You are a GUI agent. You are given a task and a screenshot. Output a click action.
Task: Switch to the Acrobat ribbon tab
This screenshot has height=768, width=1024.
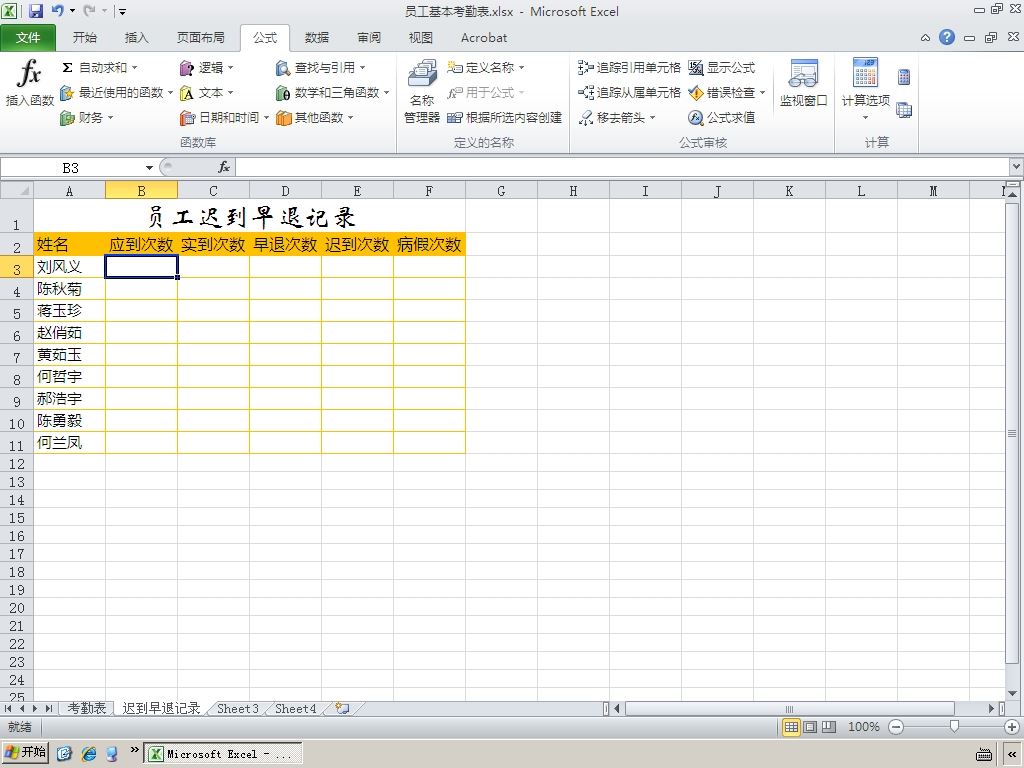[x=484, y=38]
